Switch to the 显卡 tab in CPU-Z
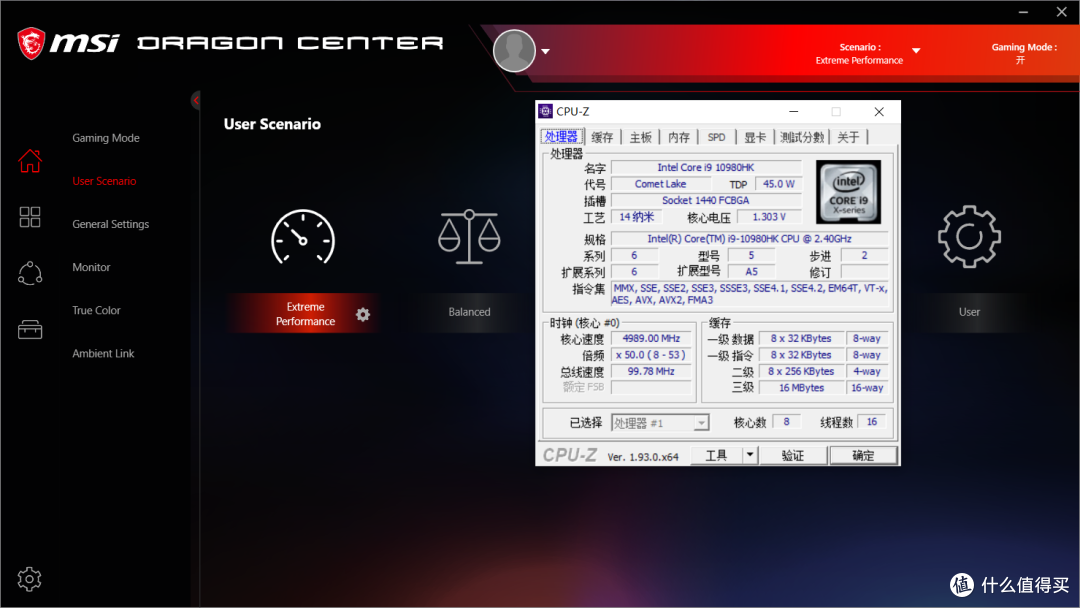Screen dimensions: 1080x608 point(755,137)
